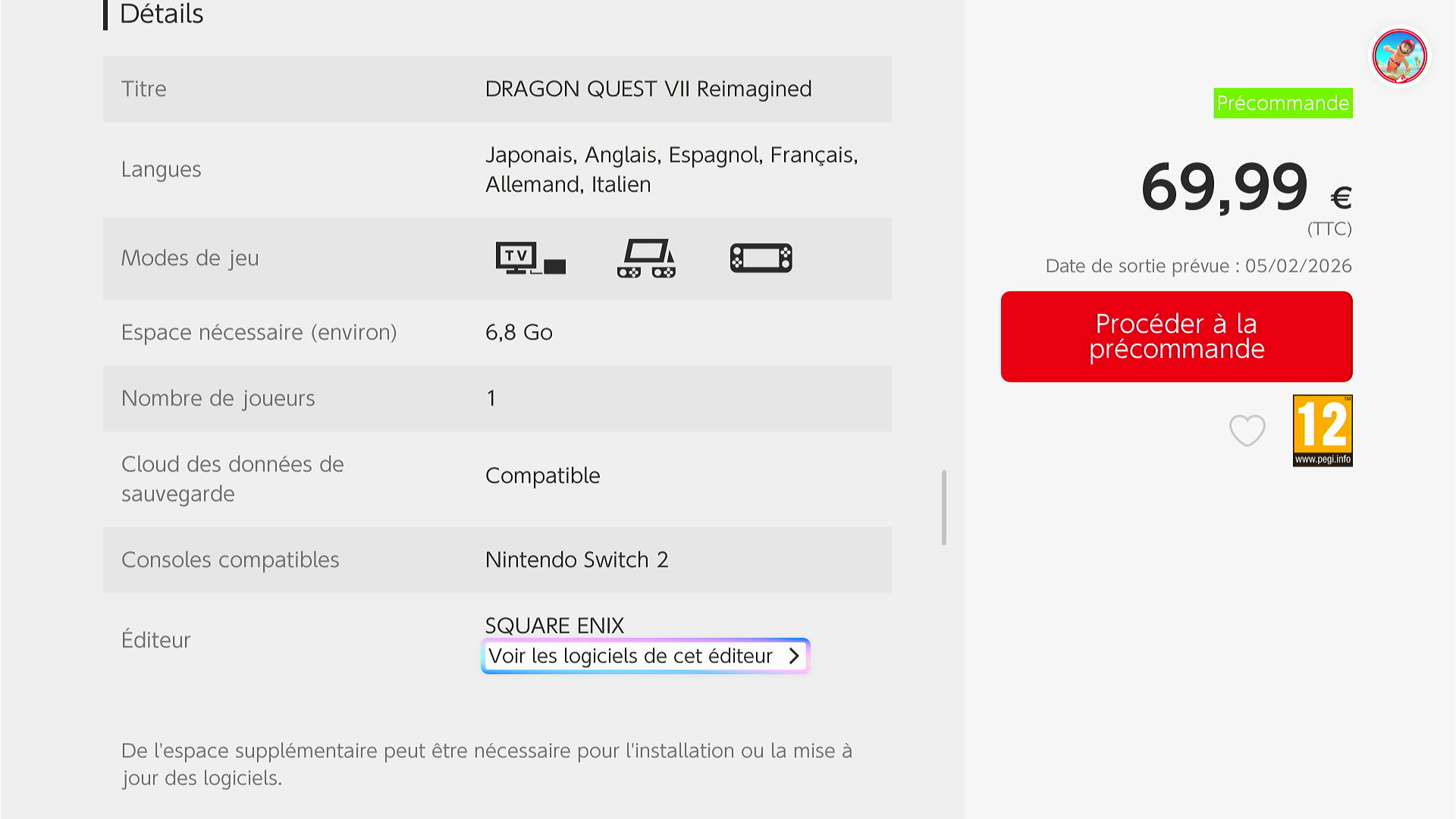Click the green Précommande label
The width and height of the screenshot is (1456, 819).
1282,103
